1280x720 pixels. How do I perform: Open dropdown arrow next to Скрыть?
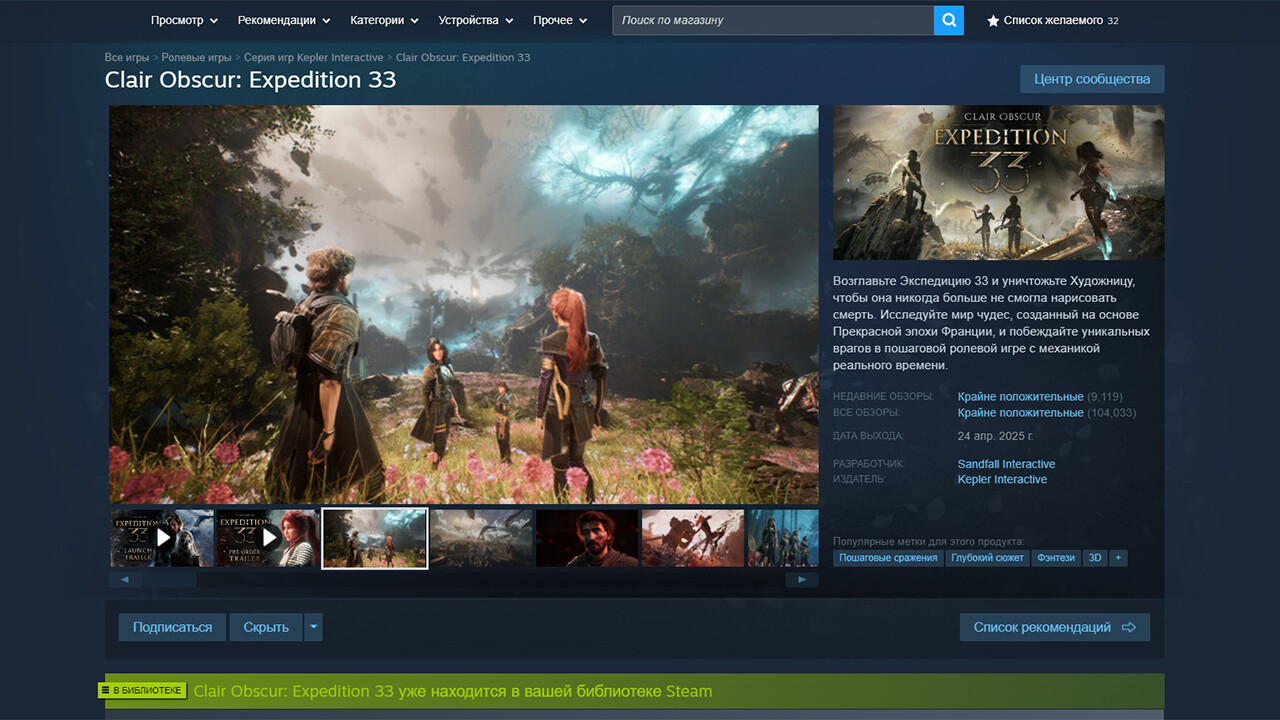(x=314, y=627)
